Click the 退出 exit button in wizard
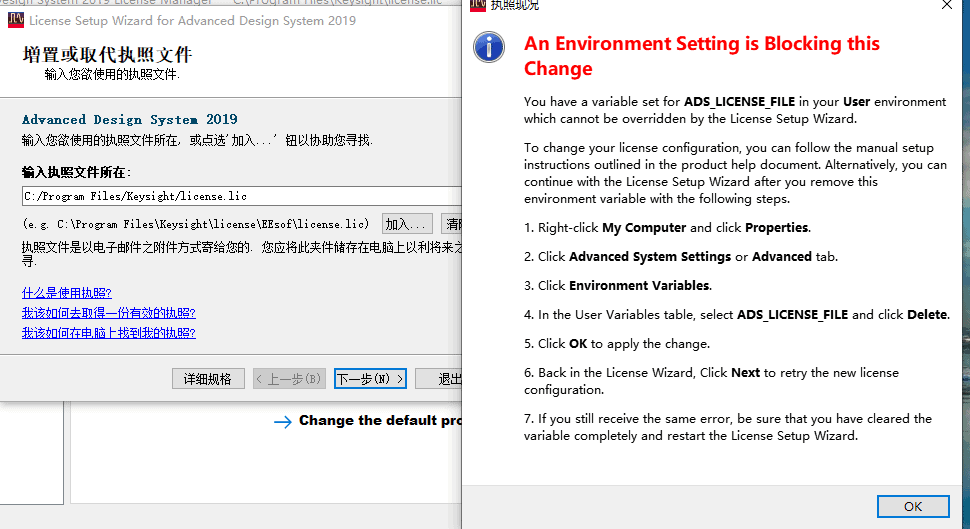 pyautogui.click(x=439, y=379)
